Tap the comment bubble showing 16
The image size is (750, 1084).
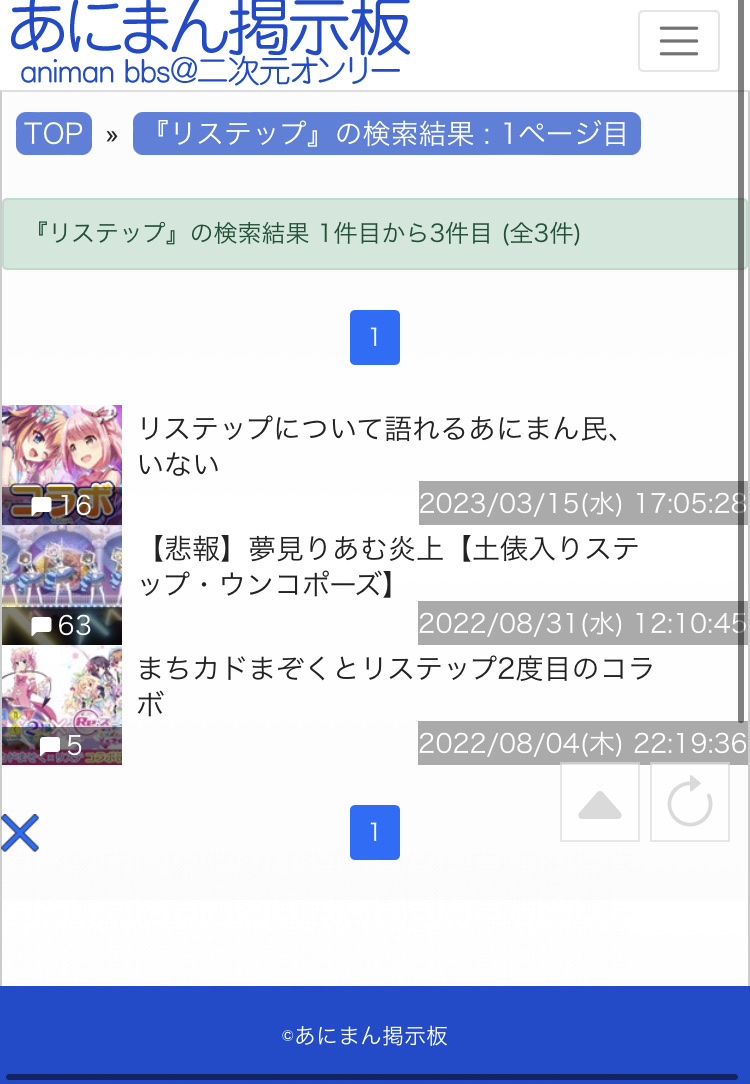coord(61,505)
